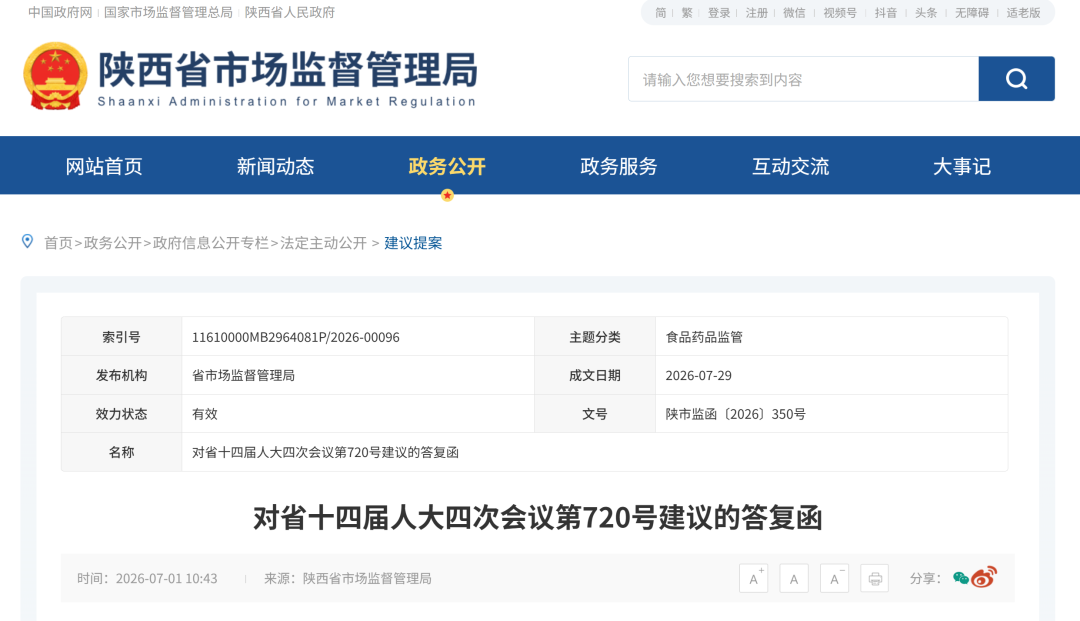This screenshot has height=621, width=1080.
Task: Click 注册 link
Action: click(x=757, y=12)
